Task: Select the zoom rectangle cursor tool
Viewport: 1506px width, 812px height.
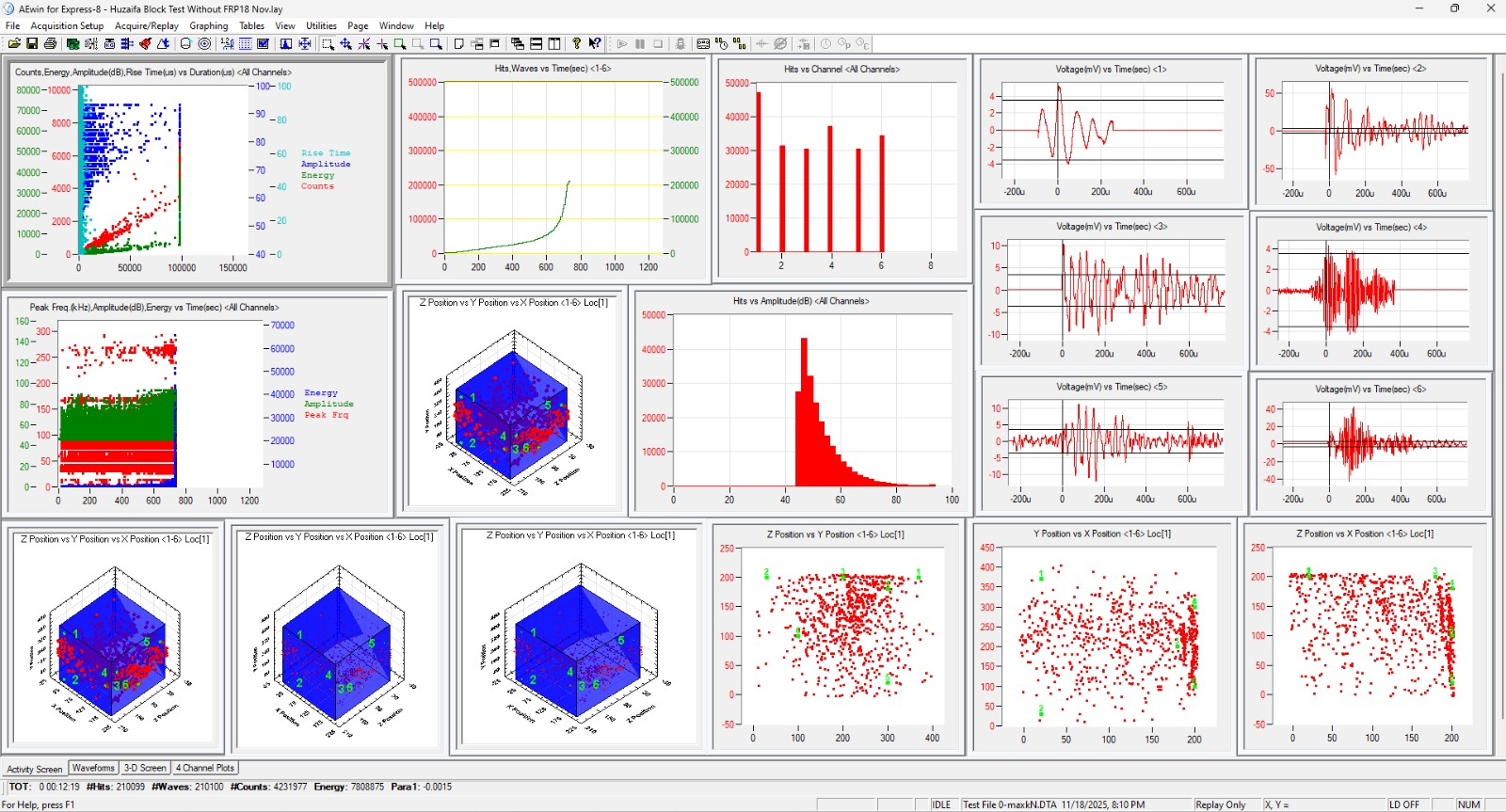Action: 328,44
